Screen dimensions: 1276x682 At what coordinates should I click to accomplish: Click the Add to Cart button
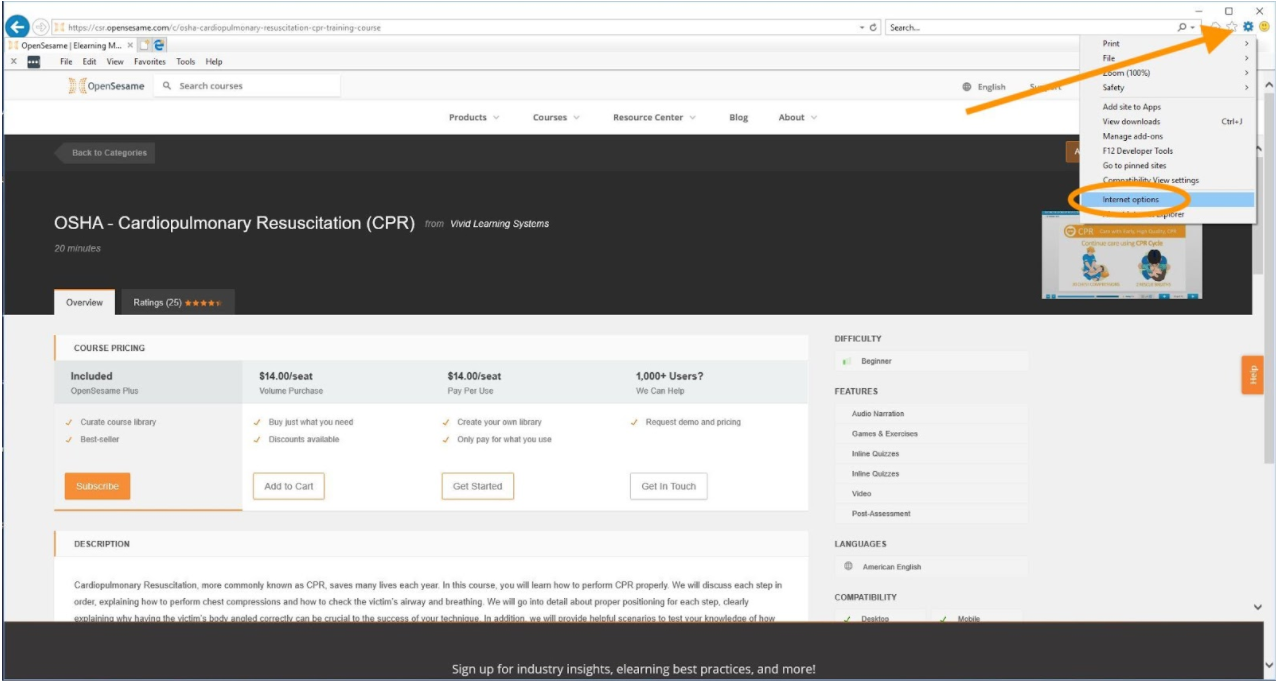coord(288,486)
